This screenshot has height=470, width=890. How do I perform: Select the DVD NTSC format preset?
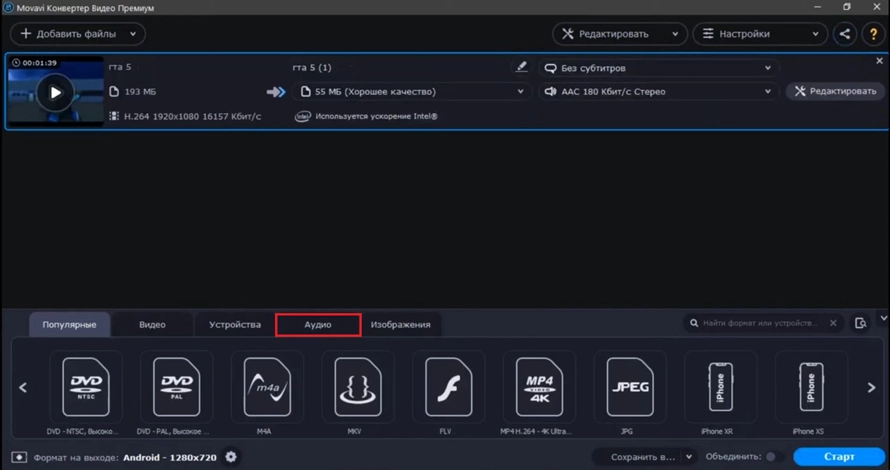86,387
